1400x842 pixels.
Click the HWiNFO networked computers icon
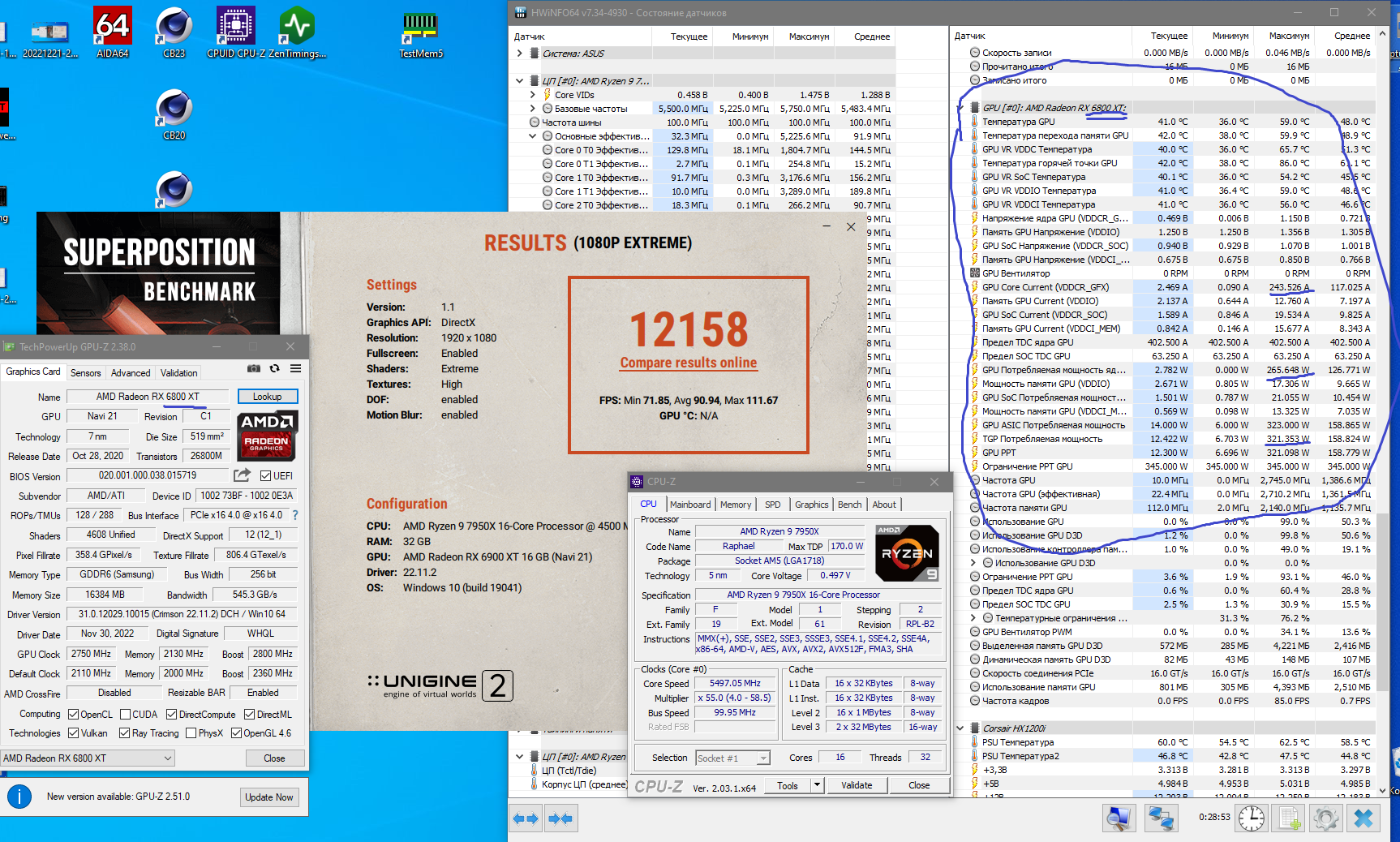[x=1161, y=818]
